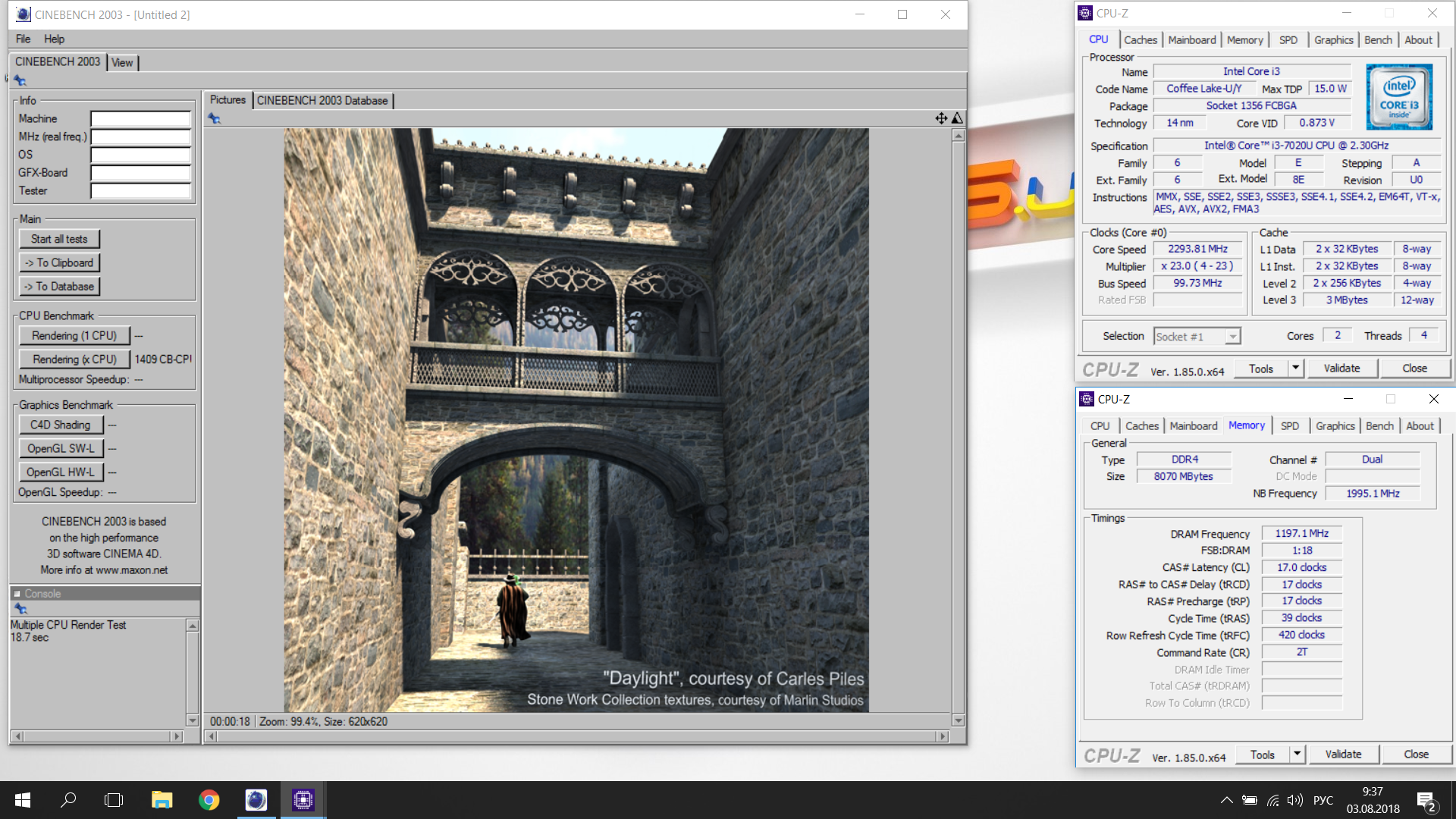This screenshot has width=1456, height=819.
Task: Open Wi-Fi network tray icon
Action: point(1273,800)
